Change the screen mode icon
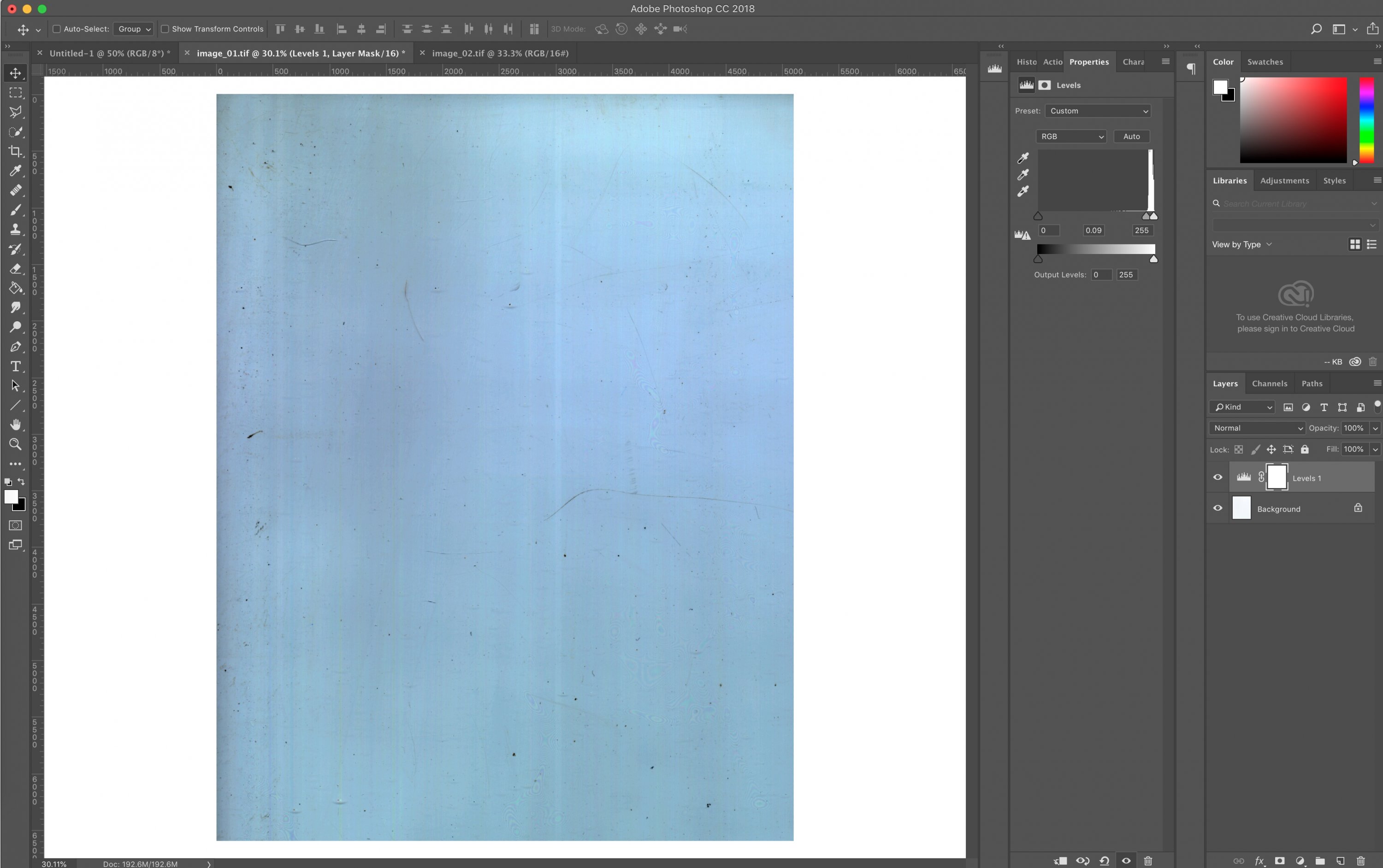Image resolution: width=1383 pixels, height=868 pixels. click(16, 545)
